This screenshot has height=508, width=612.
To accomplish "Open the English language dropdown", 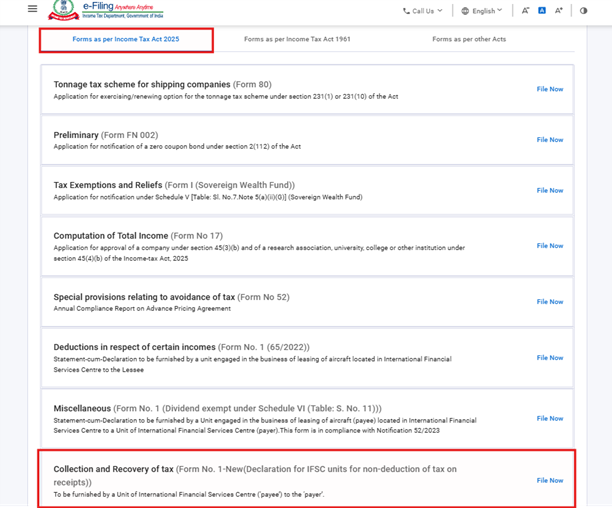I will (x=484, y=11).
